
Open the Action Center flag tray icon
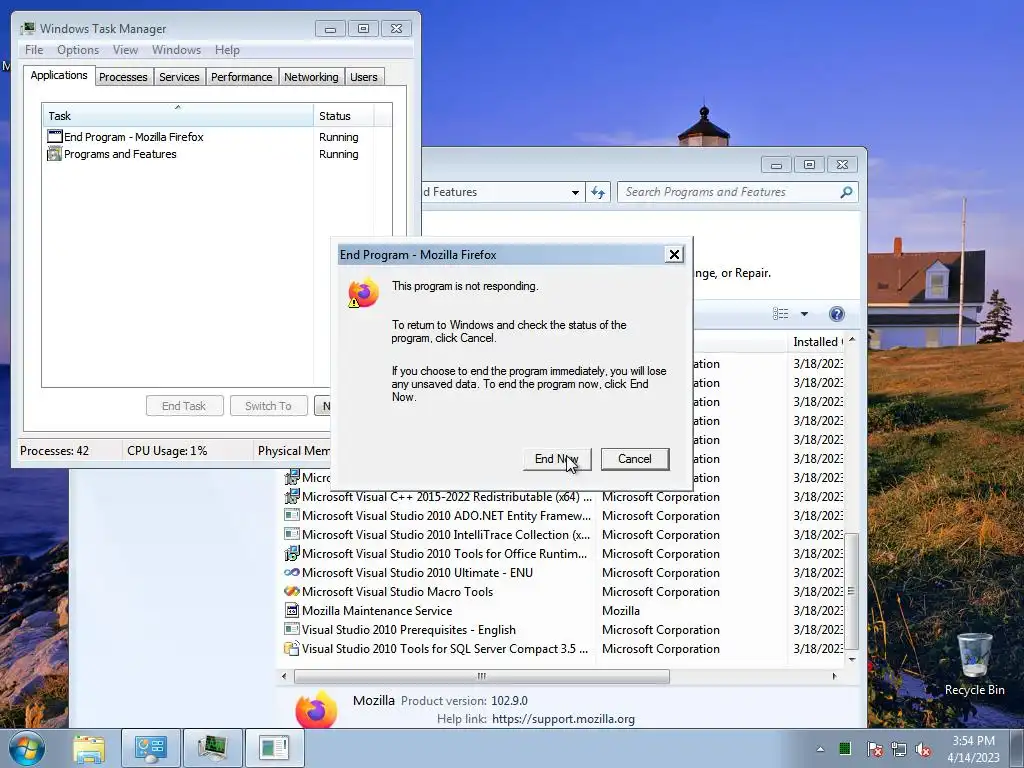[x=875, y=749]
